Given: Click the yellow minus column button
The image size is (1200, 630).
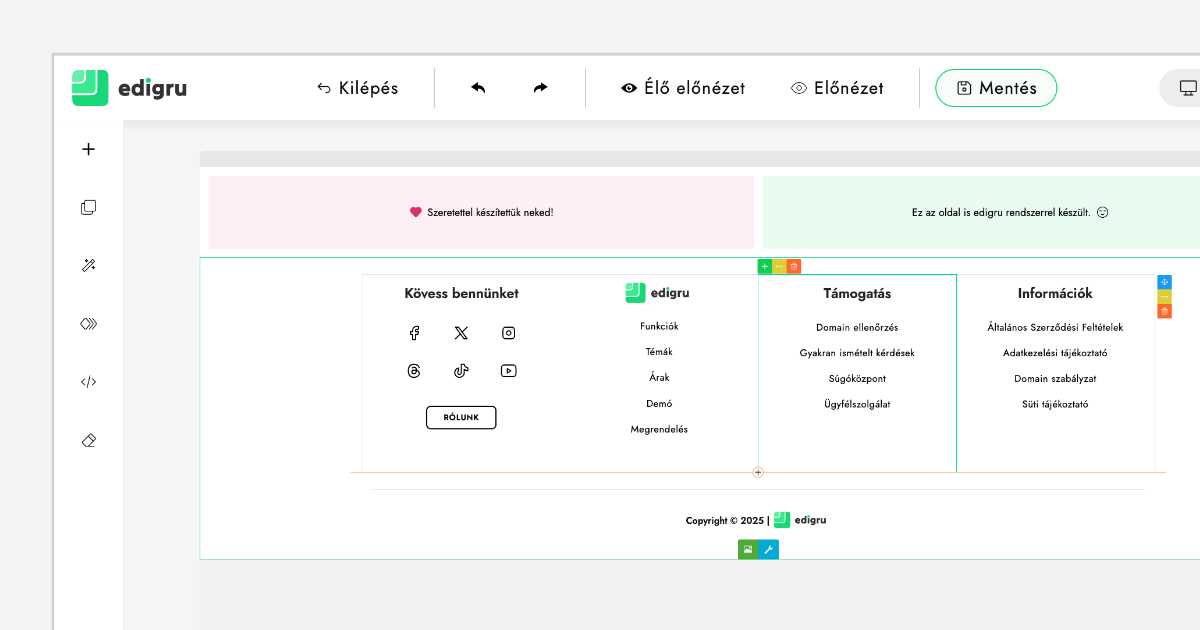Looking at the screenshot, I should pyautogui.click(x=779, y=266).
